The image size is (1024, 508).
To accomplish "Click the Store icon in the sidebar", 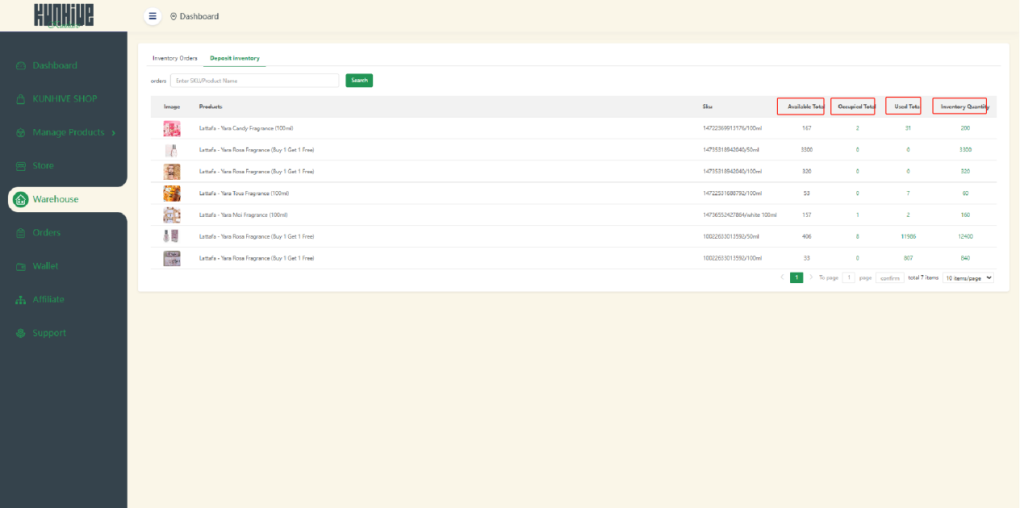I will [21, 166].
